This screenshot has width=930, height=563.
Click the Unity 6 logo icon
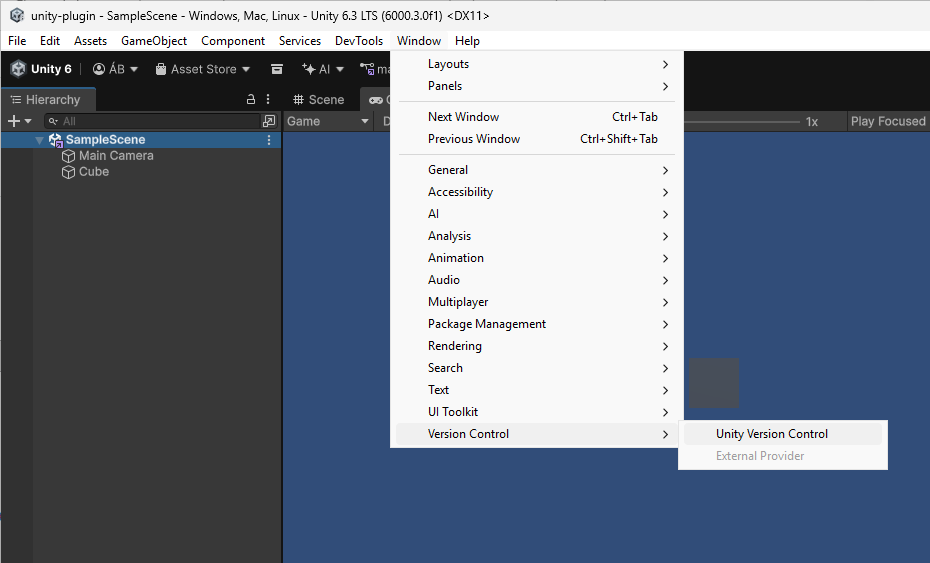[x=18, y=69]
